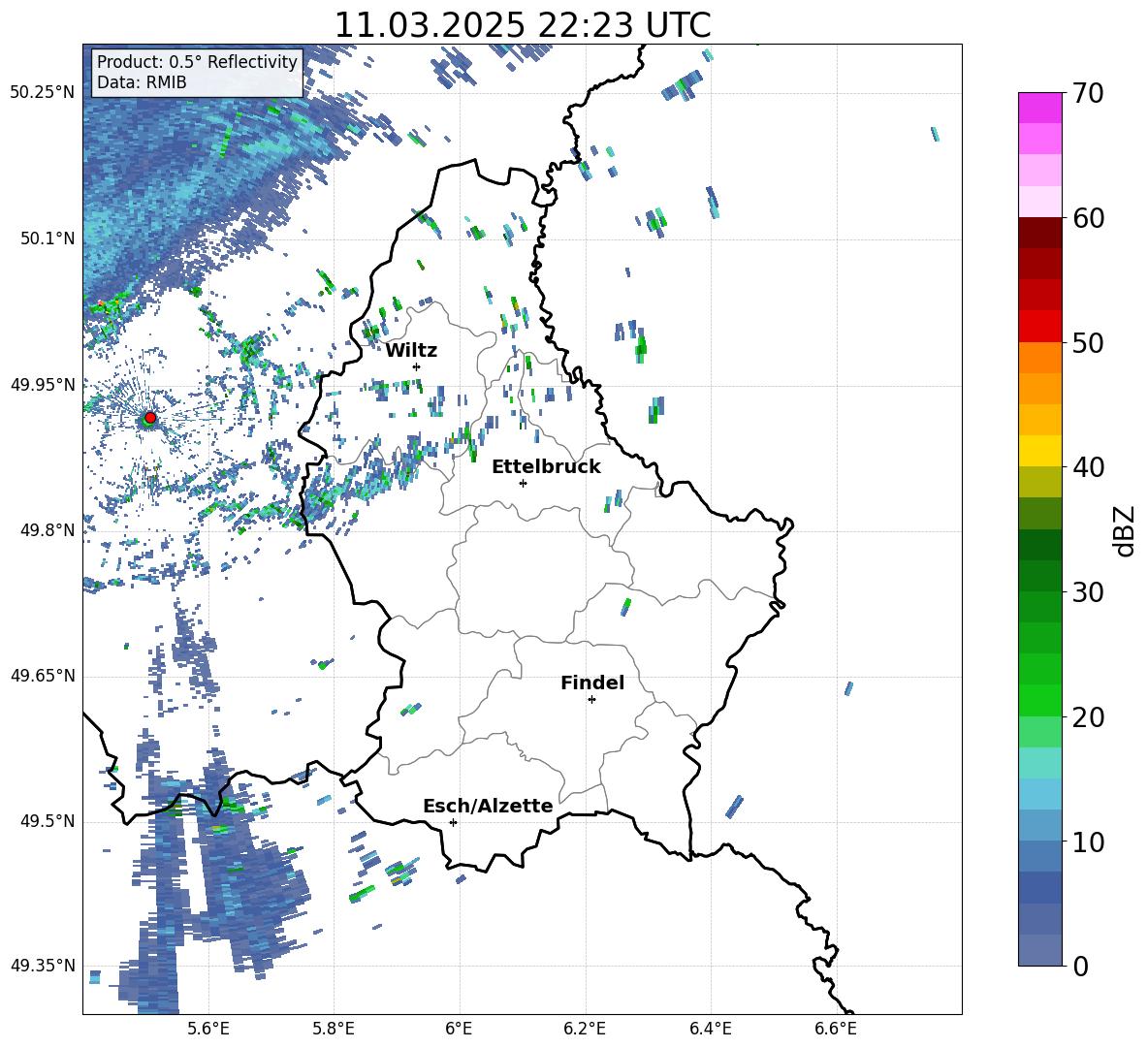Click the title 11.03.2025 22:23 UTC

tap(523, 25)
